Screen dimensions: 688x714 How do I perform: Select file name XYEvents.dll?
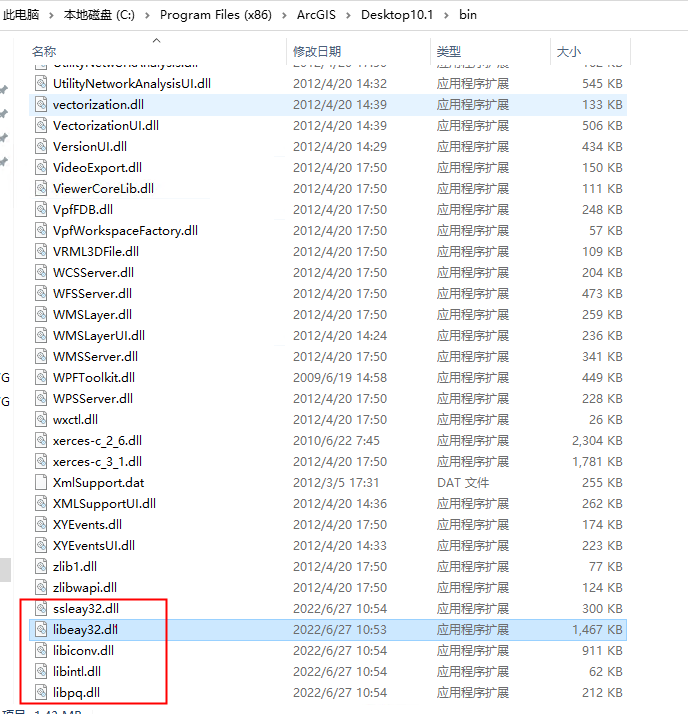pos(87,525)
